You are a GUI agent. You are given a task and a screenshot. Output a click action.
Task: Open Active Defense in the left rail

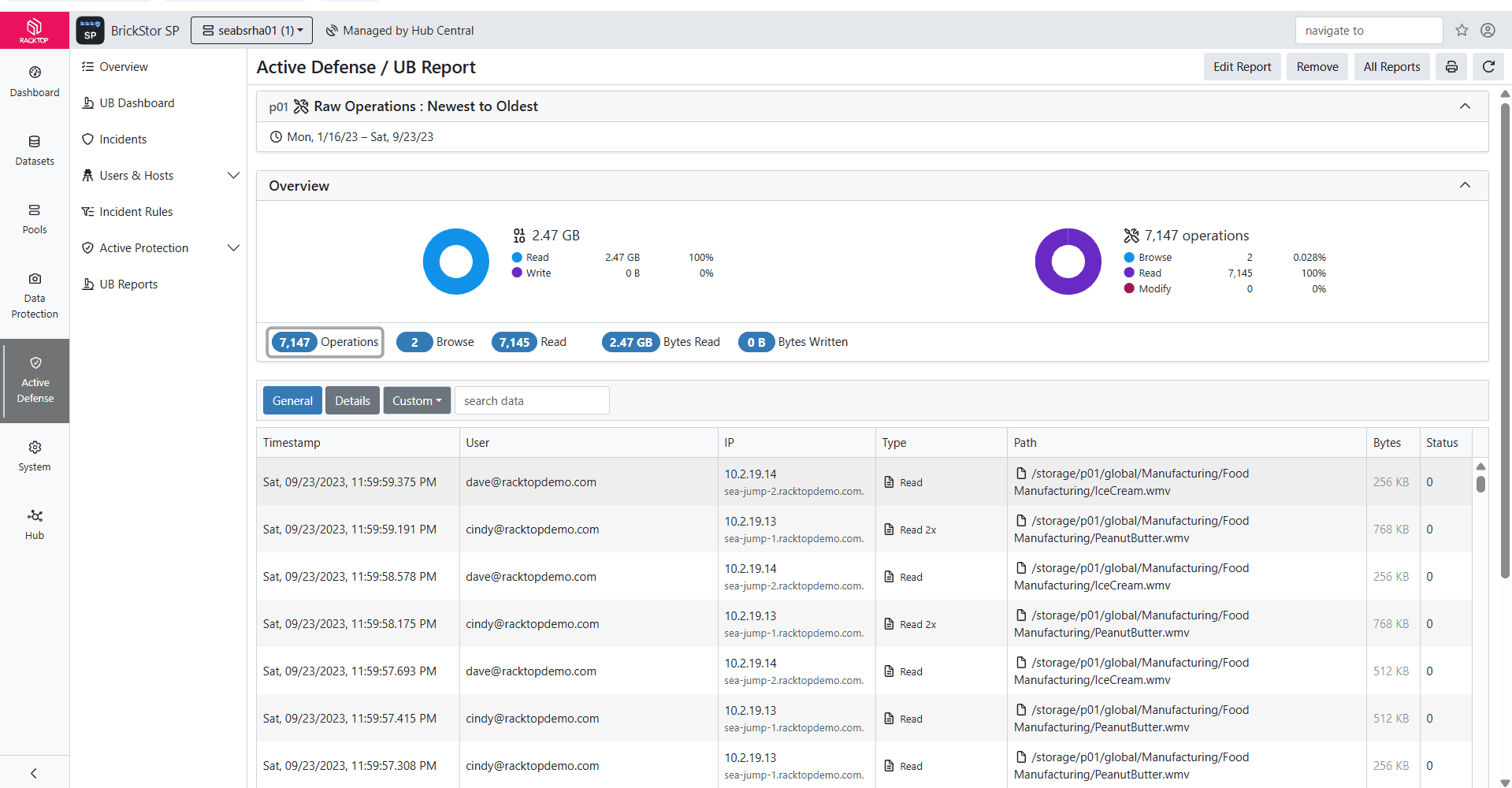[35, 381]
